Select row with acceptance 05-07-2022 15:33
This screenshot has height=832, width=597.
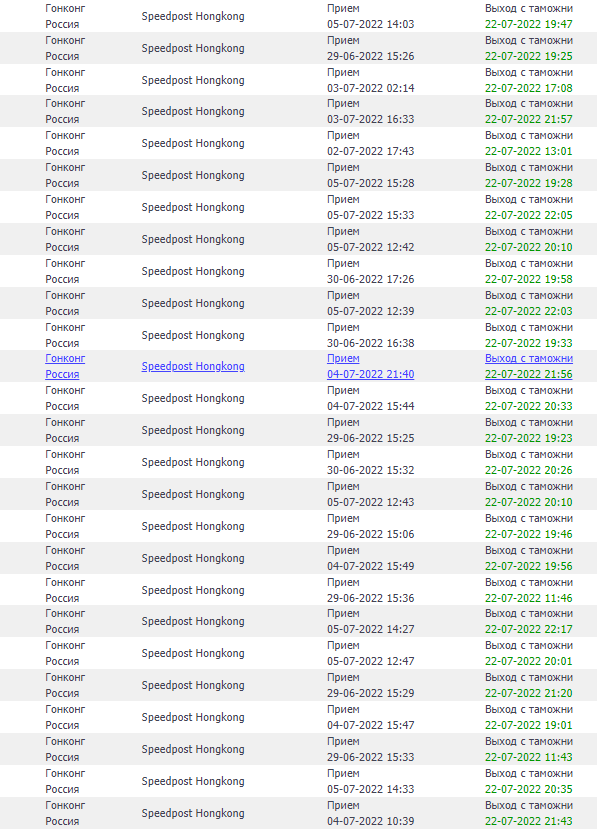[x=298, y=207]
